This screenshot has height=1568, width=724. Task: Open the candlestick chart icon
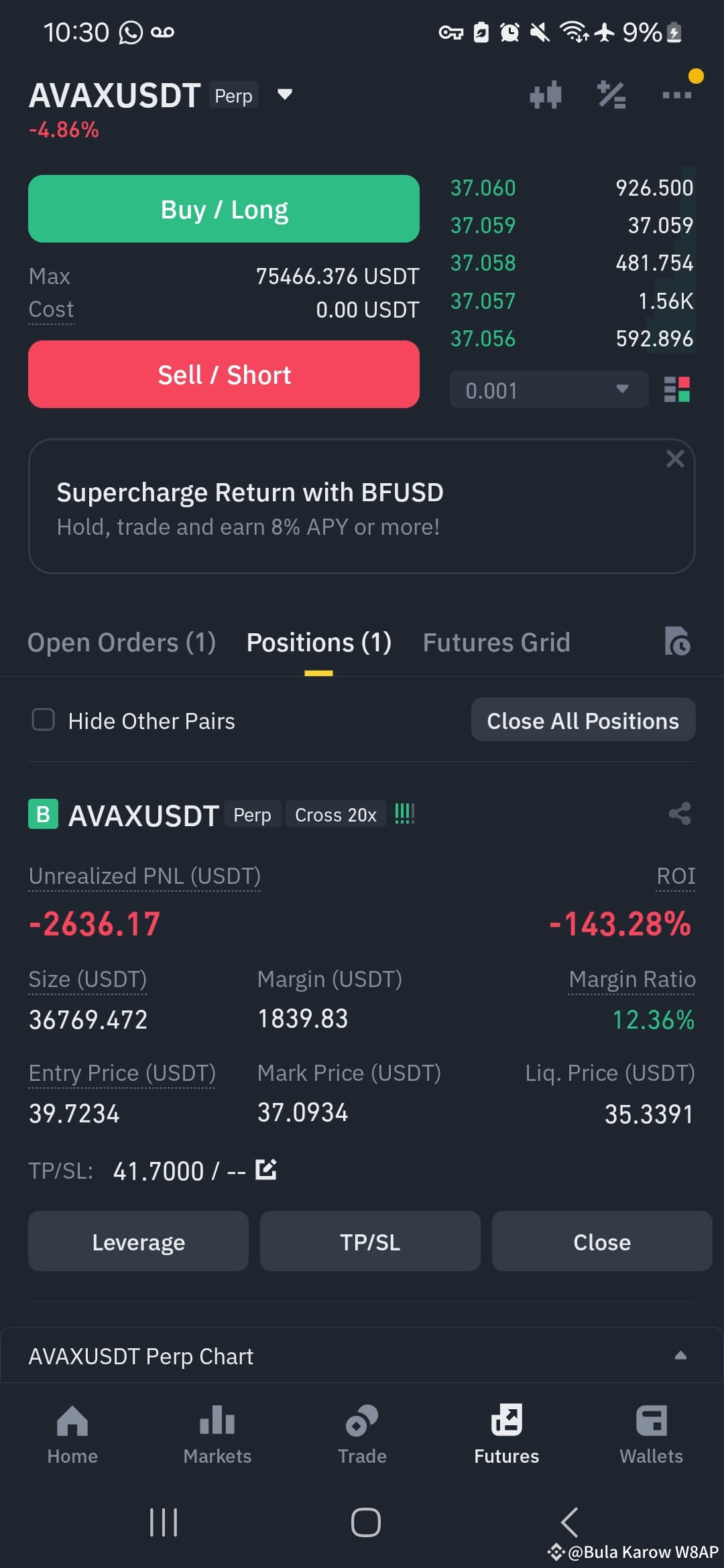pos(545,95)
